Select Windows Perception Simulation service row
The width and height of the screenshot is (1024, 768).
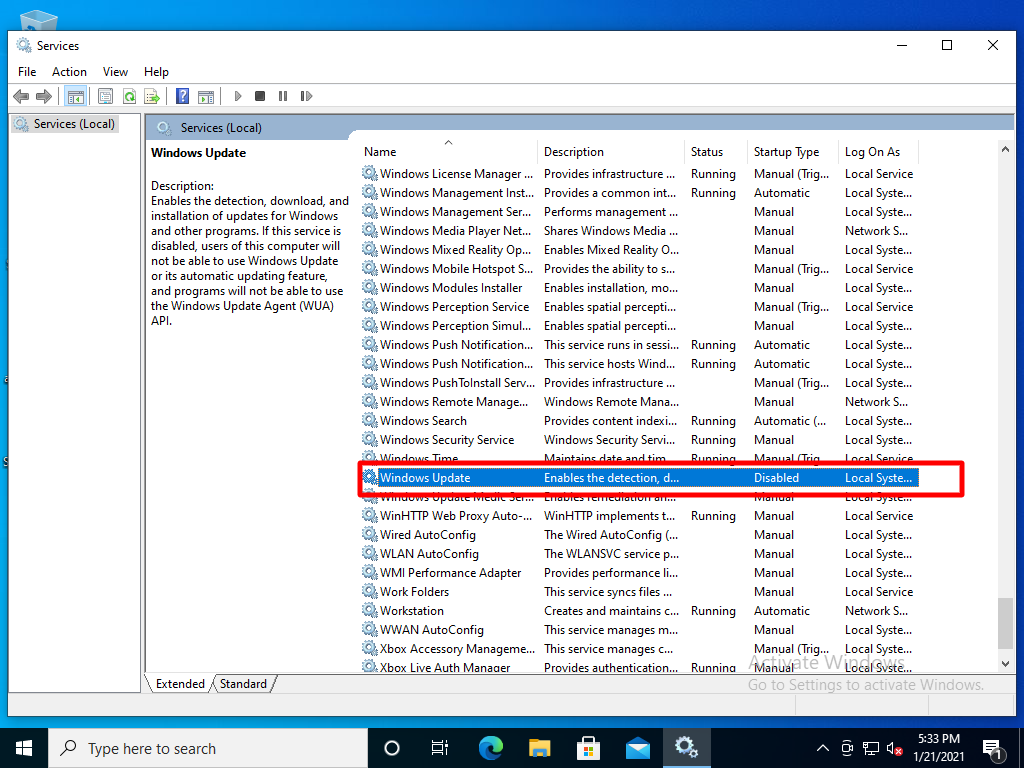click(x=640, y=325)
